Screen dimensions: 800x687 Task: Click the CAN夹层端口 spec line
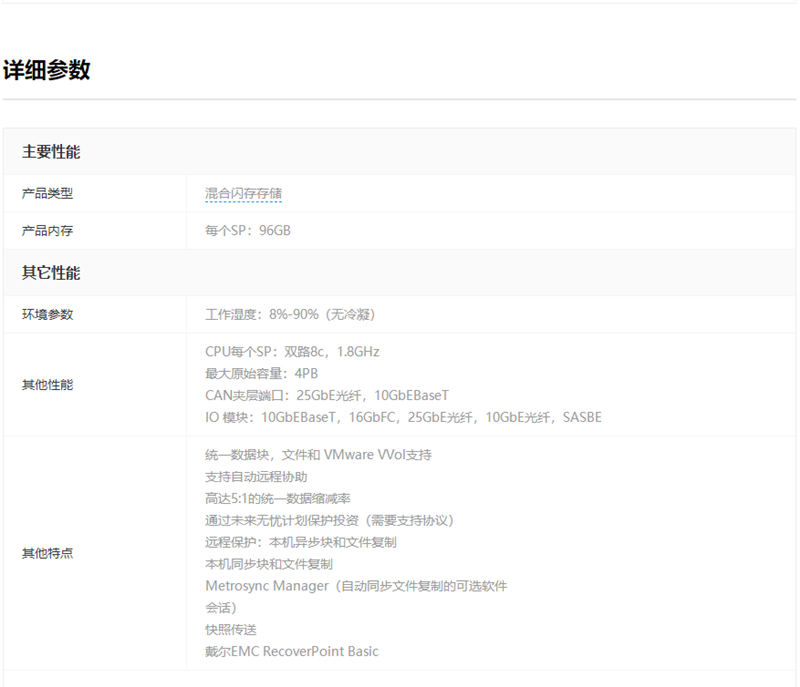327,396
